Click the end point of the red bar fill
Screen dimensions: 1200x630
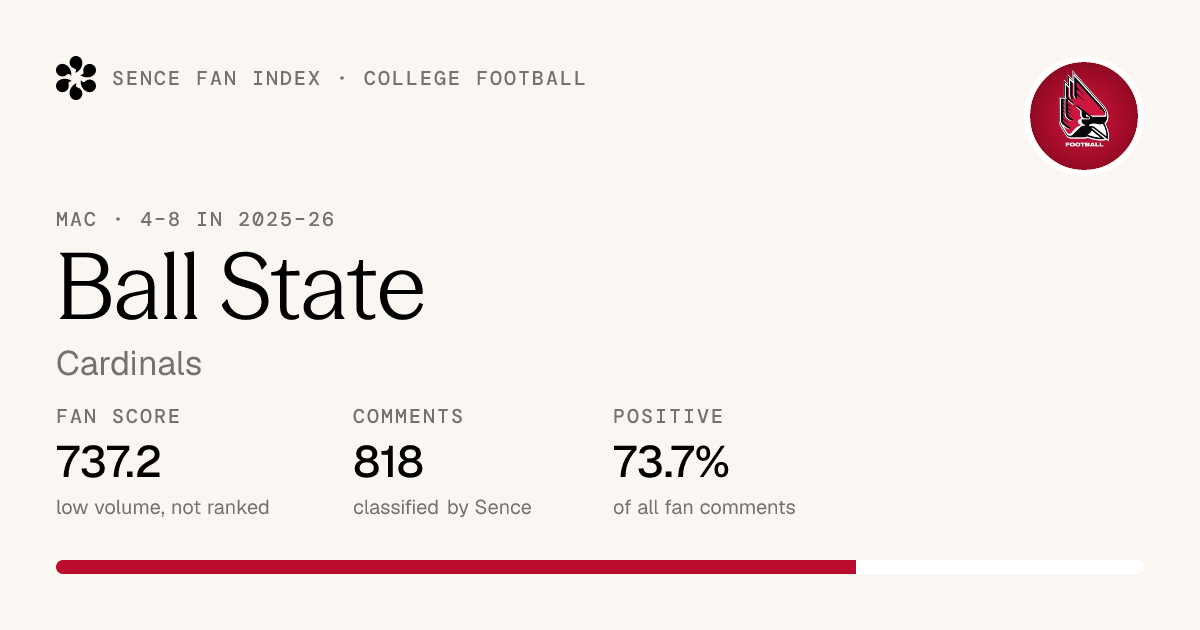(x=855, y=567)
